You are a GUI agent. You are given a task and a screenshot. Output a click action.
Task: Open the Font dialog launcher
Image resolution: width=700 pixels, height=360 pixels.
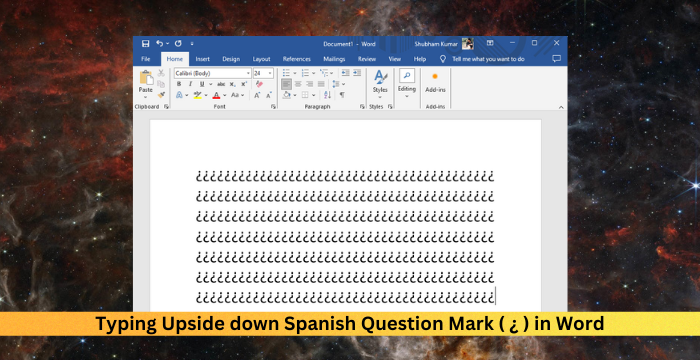point(273,107)
